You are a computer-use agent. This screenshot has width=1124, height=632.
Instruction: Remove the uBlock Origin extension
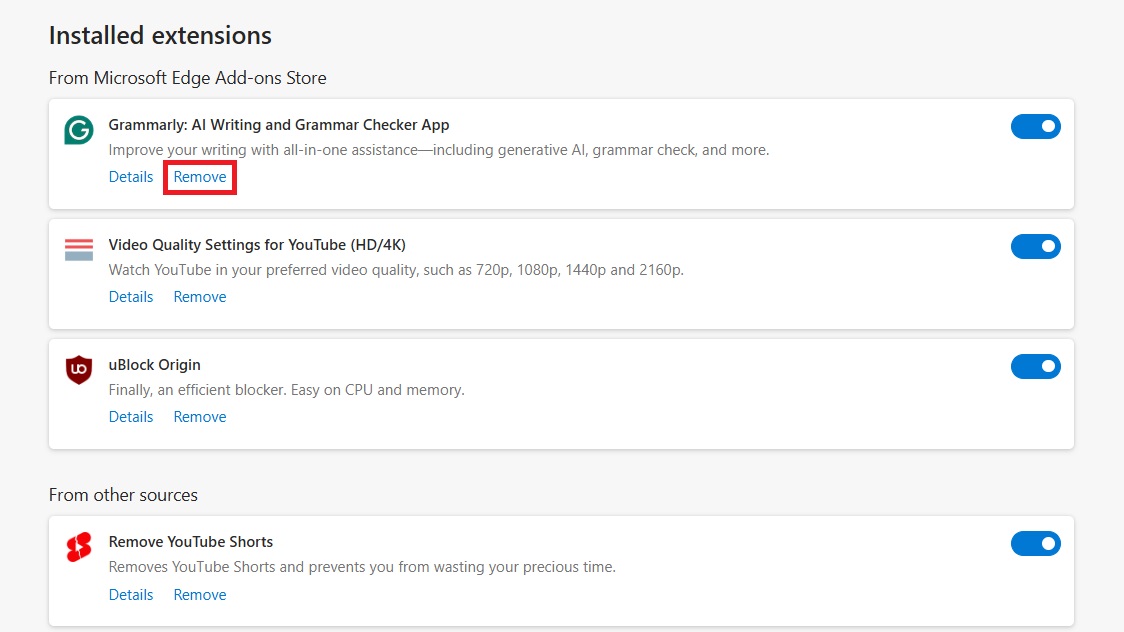point(200,417)
